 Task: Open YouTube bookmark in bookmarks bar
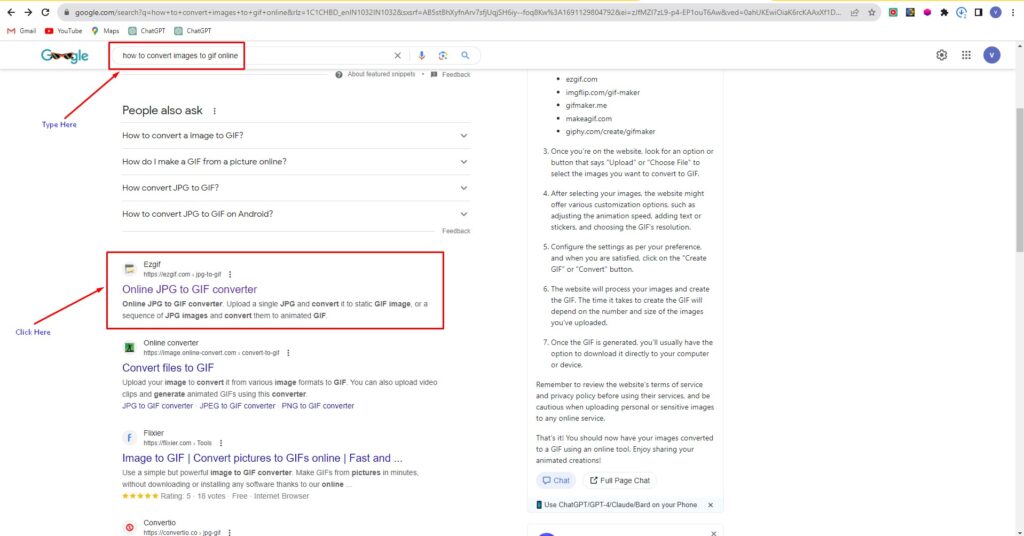(x=63, y=31)
